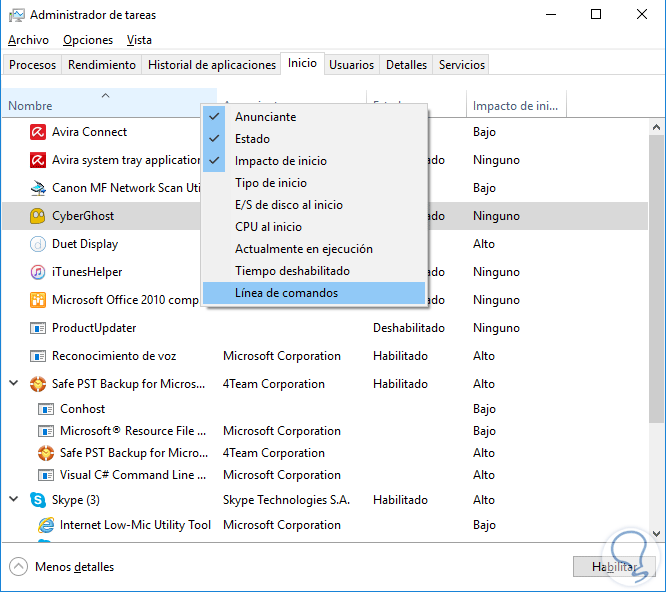The width and height of the screenshot is (666, 592).
Task: Enable the Actualmente en ejecución column
Action: [314, 249]
